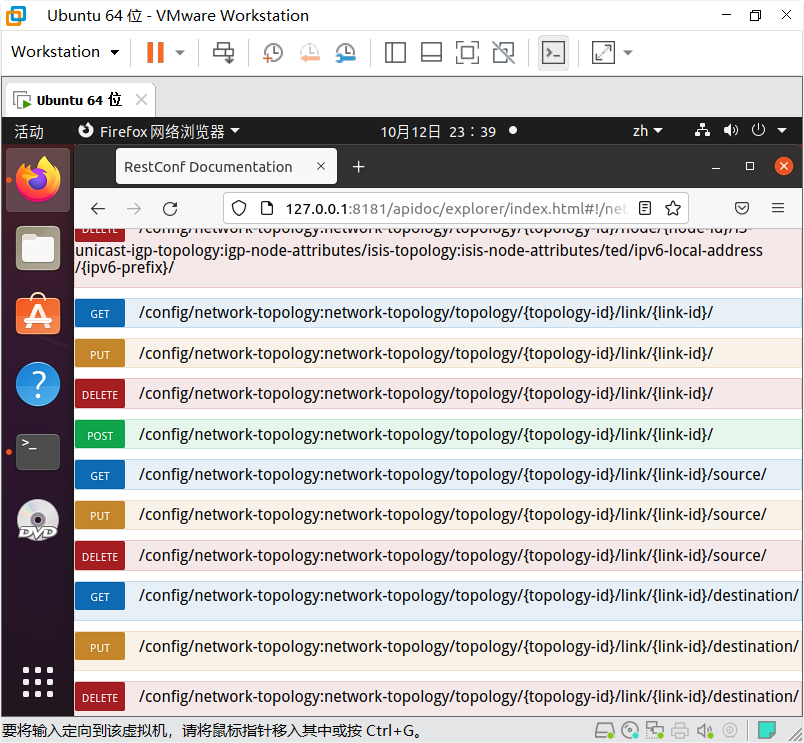Bookmark this page with star
This screenshot has height=743, width=804.
click(673, 208)
